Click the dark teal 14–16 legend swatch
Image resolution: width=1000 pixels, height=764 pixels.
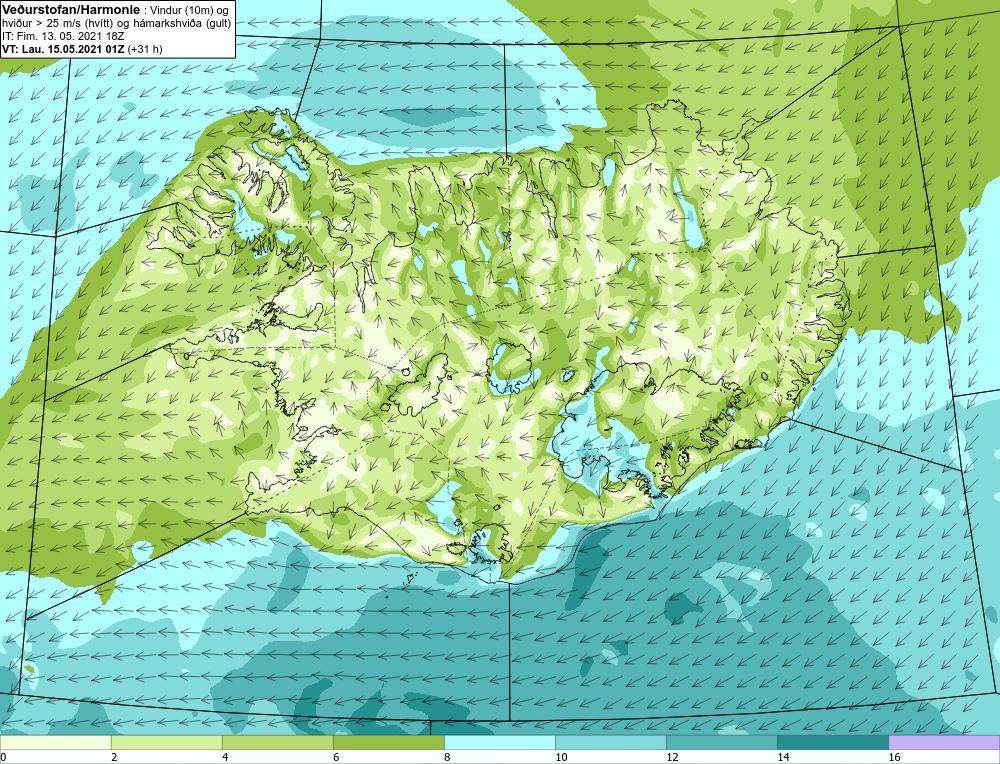[832, 742]
